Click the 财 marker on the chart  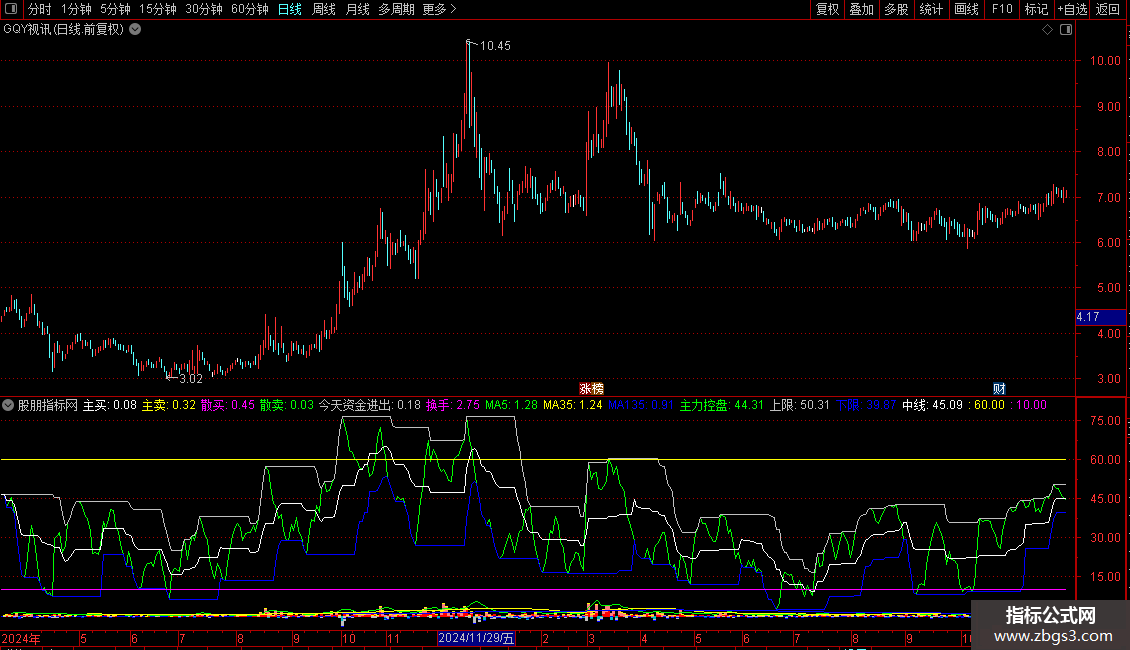pos(999,389)
